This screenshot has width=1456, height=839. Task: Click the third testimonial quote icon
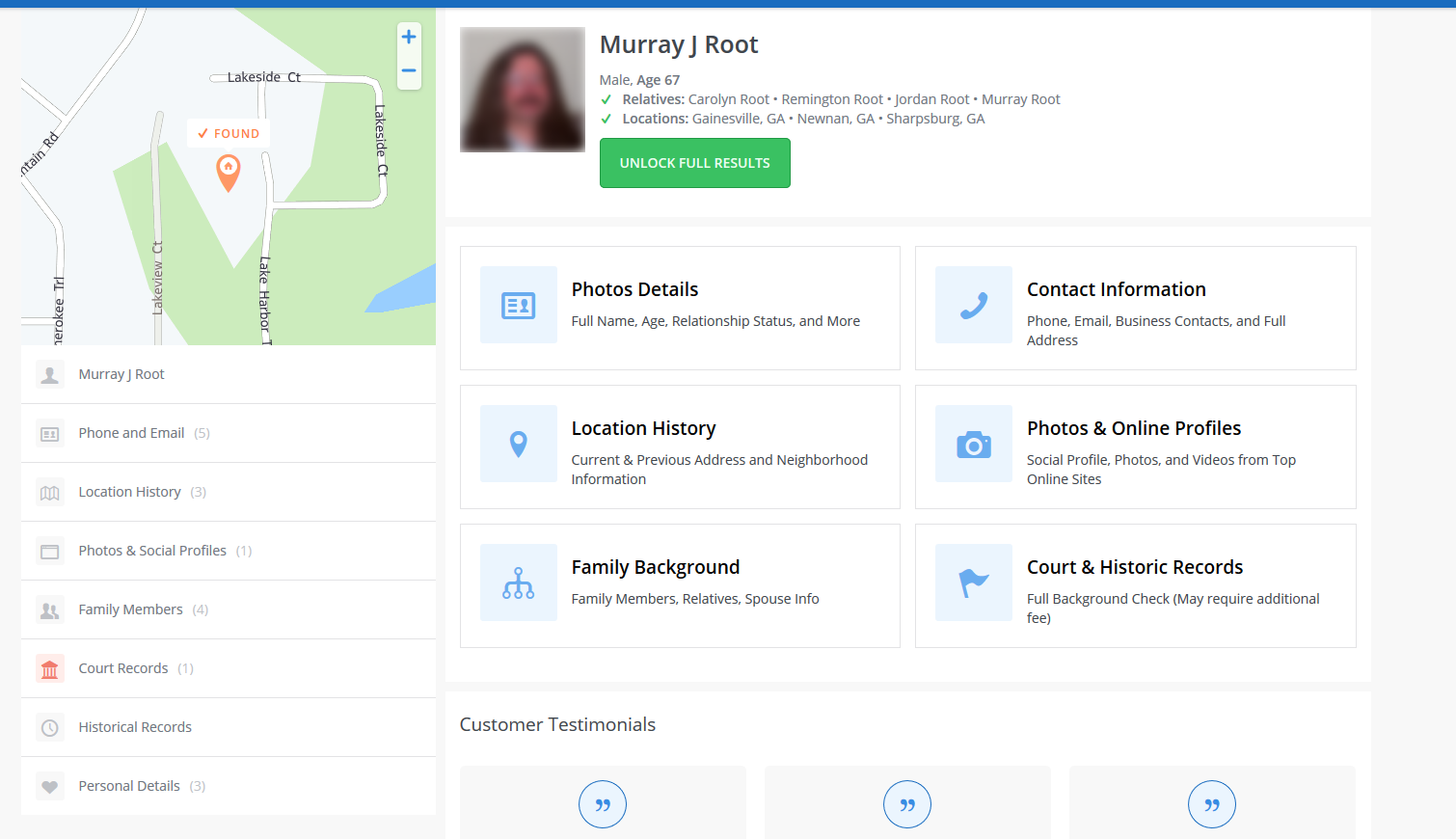(1212, 804)
